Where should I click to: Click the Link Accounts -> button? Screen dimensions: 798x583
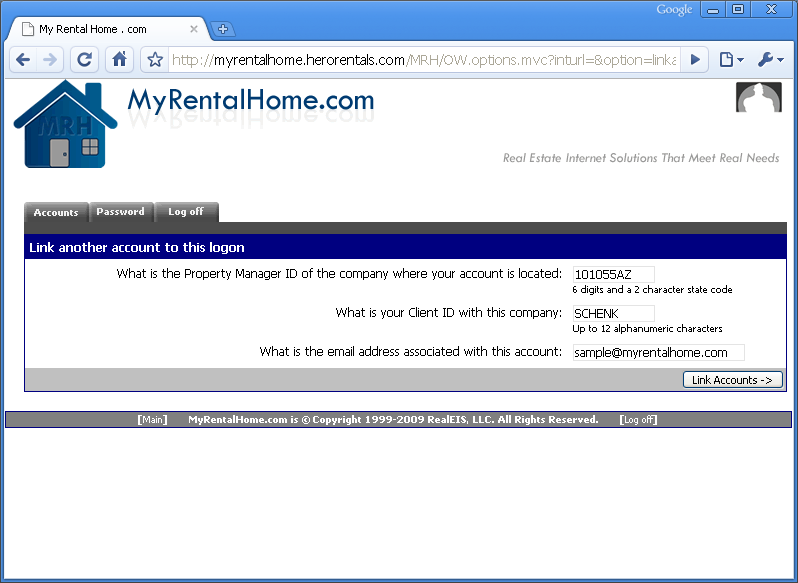(x=732, y=380)
